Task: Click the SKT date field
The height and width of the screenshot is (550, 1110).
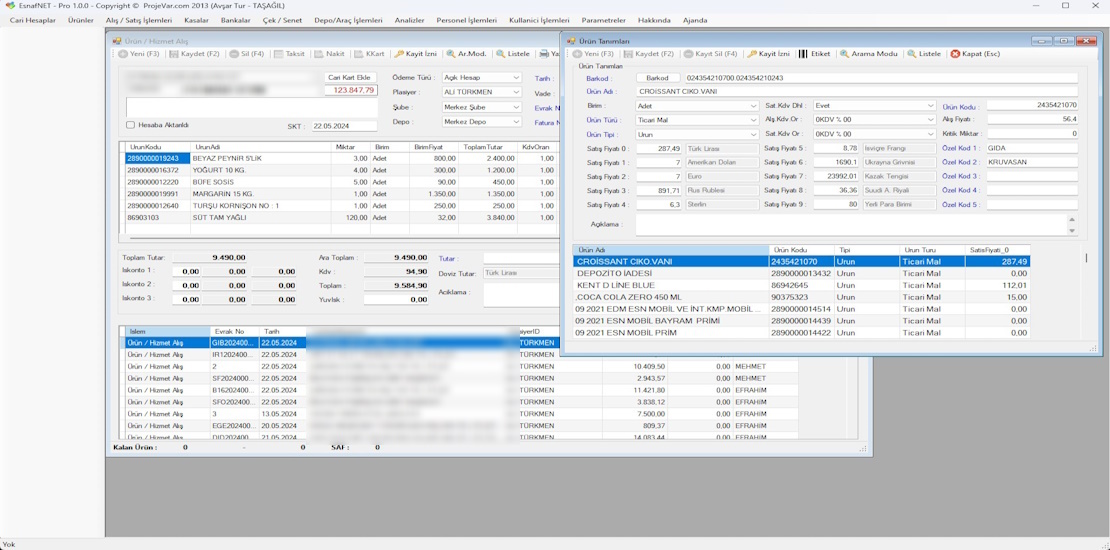Action: click(345, 126)
